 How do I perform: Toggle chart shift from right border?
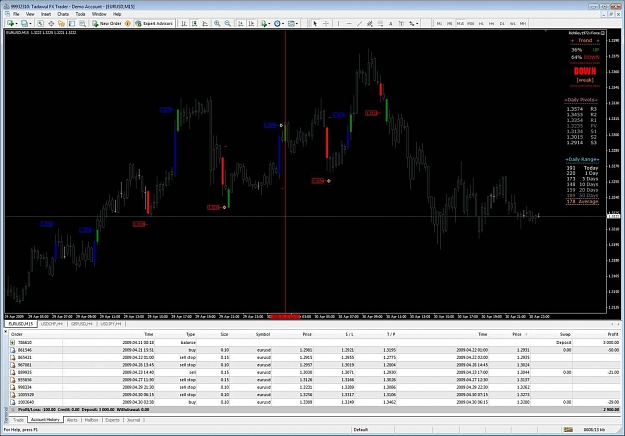(251, 24)
